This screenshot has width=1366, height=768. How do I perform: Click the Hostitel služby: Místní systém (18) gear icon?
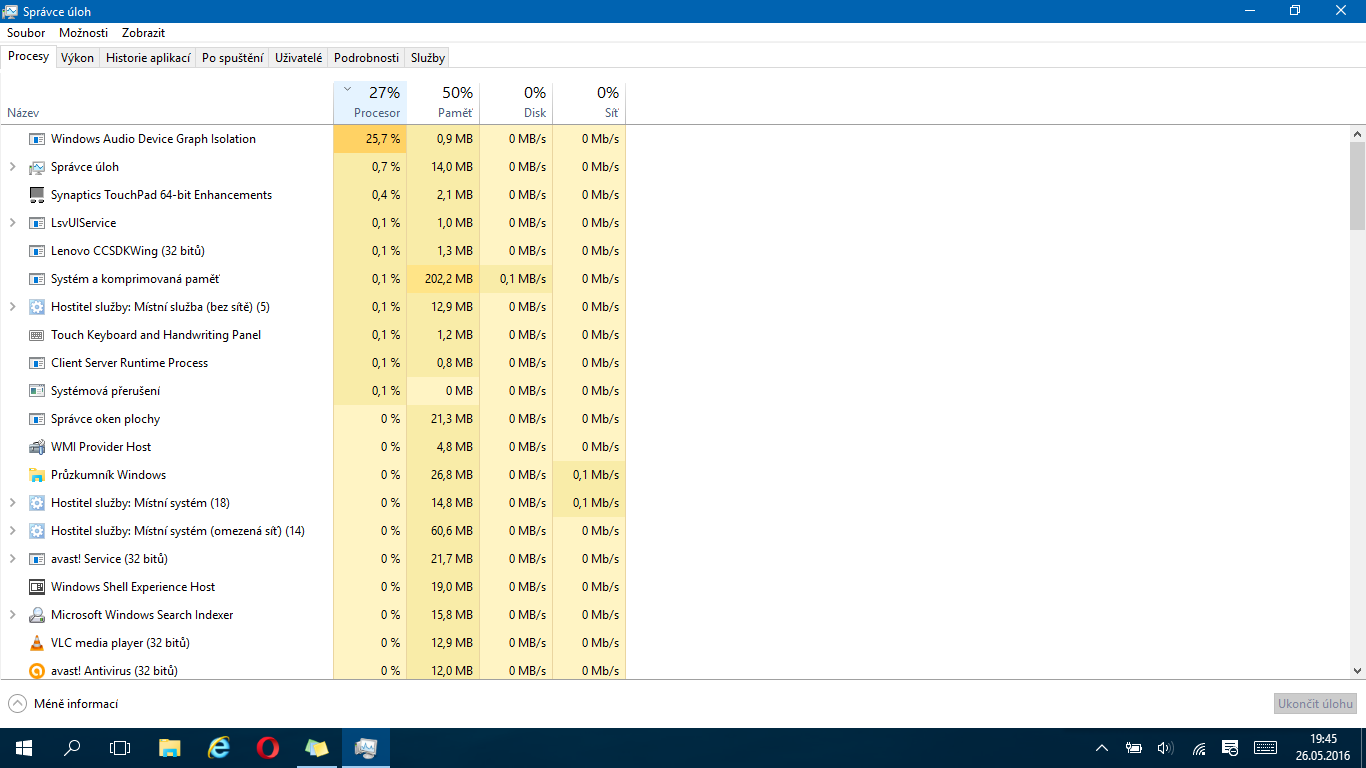pos(37,503)
